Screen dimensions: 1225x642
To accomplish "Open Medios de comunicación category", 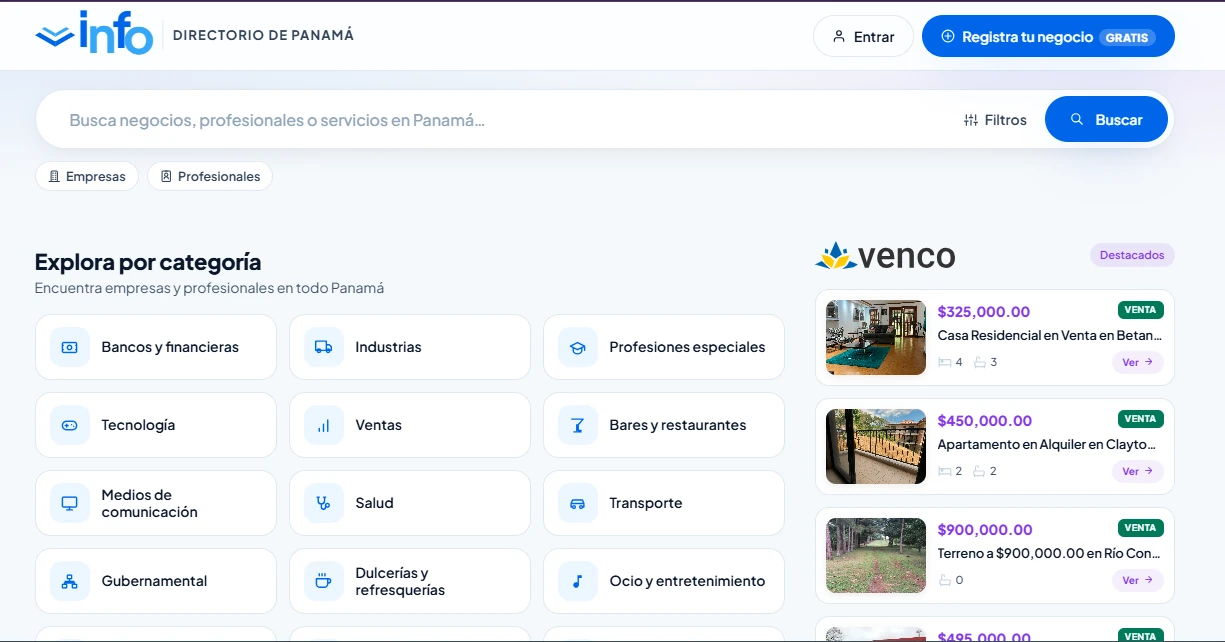I will pos(156,503).
